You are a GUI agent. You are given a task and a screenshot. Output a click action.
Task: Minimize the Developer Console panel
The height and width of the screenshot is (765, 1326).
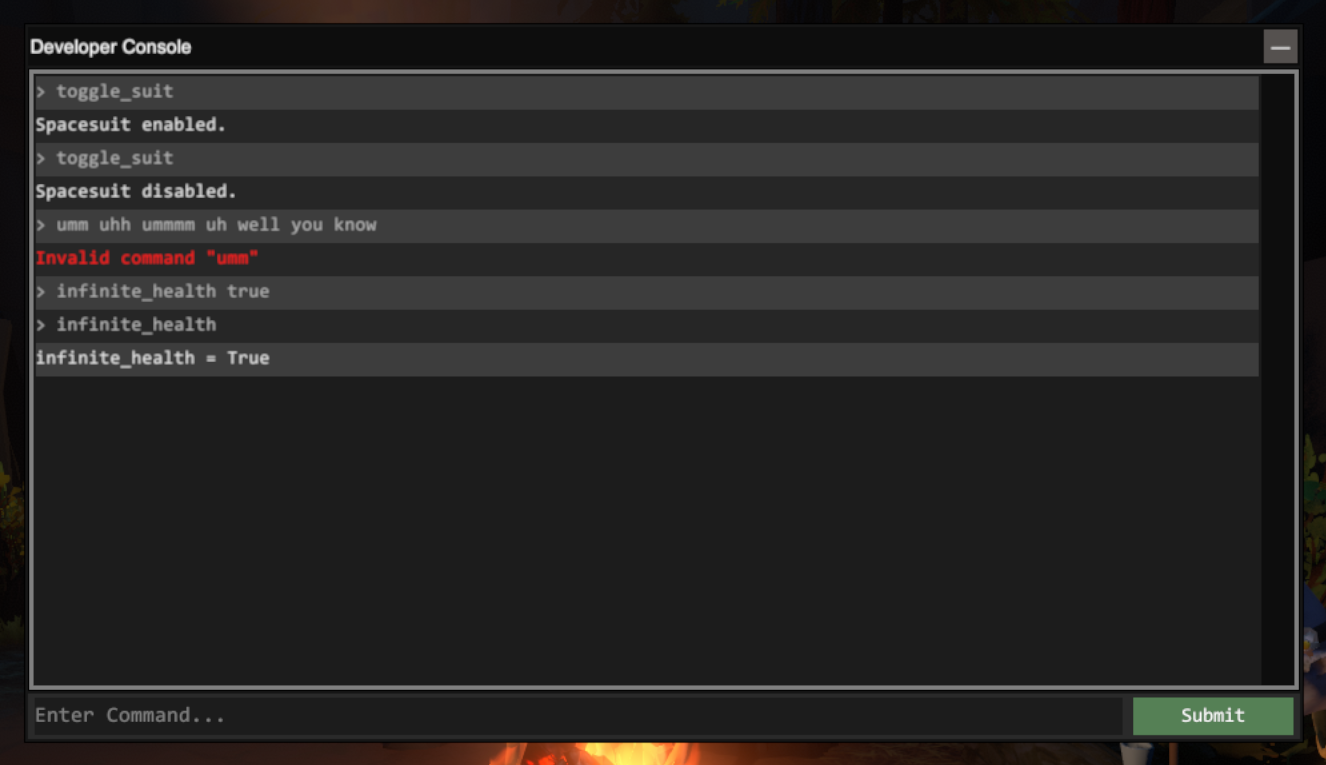(x=1280, y=47)
